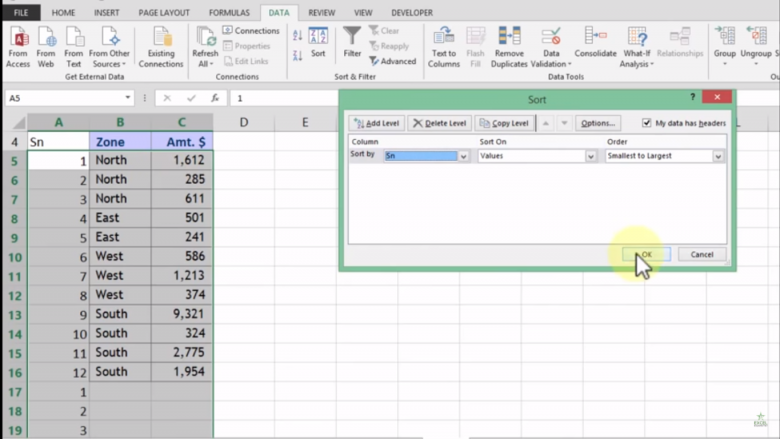Image resolution: width=780 pixels, height=439 pixels.
Task: Select row 10 header
Action: (14, 257)
